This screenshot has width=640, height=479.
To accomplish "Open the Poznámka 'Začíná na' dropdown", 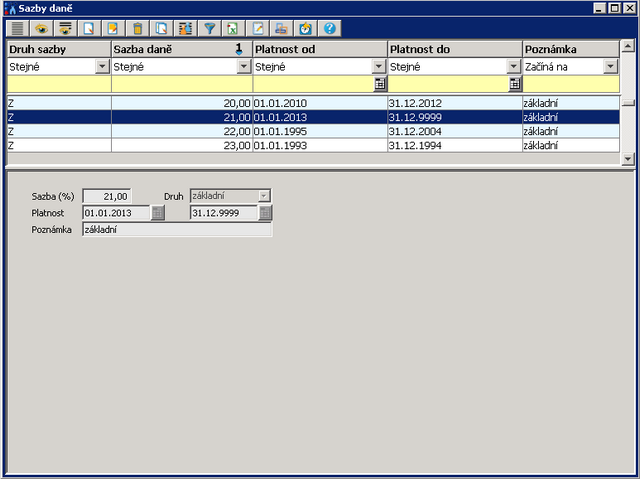I will pos(610,67).
